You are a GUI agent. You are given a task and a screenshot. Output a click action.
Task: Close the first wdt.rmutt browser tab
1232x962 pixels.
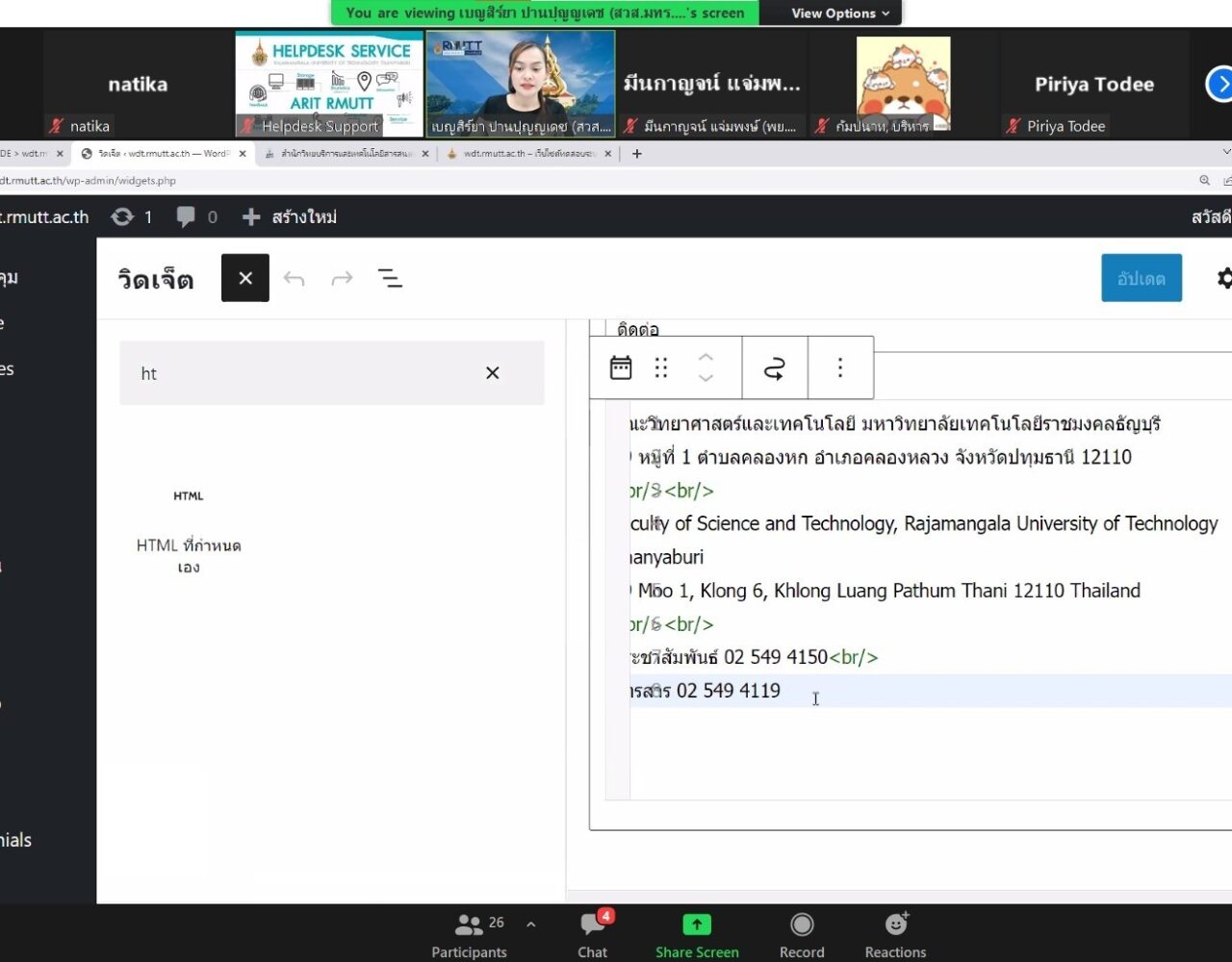tap(60, 153)
